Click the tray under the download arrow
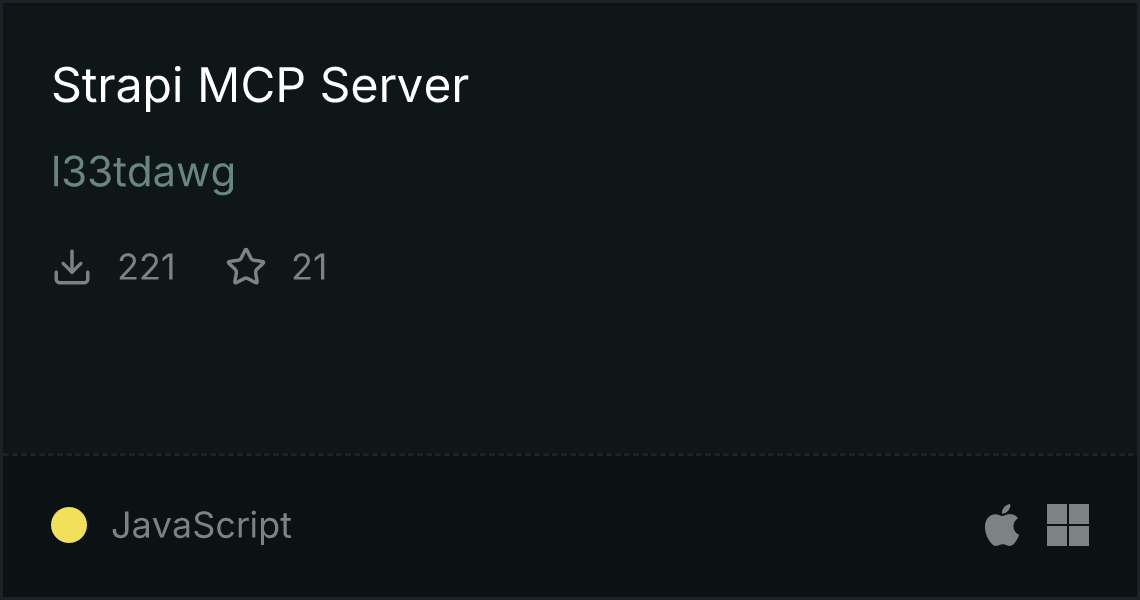This screenshot has height=600, width=1140. click(x=72, y=279)
